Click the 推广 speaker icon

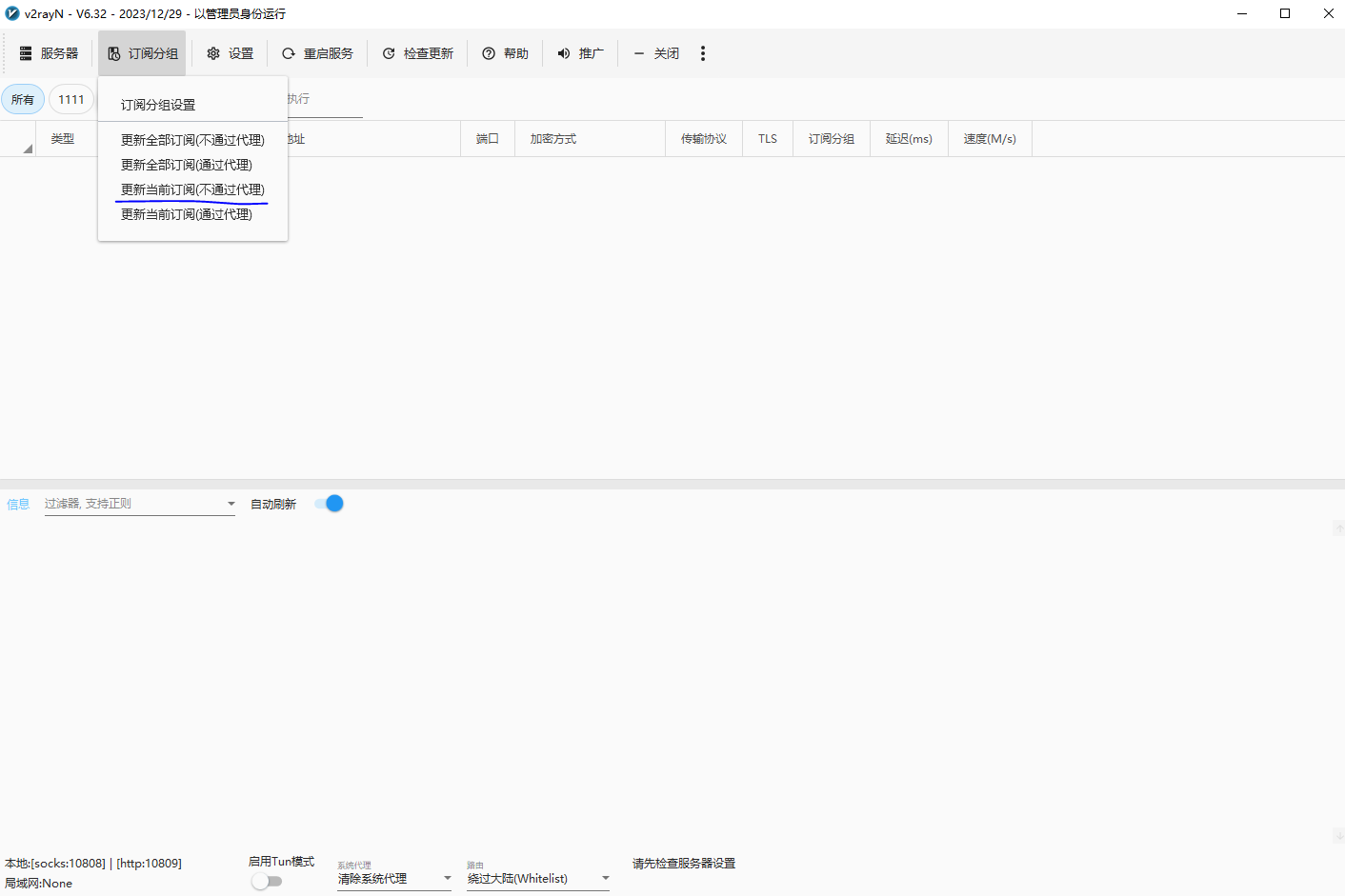click(x=564, y=53)
